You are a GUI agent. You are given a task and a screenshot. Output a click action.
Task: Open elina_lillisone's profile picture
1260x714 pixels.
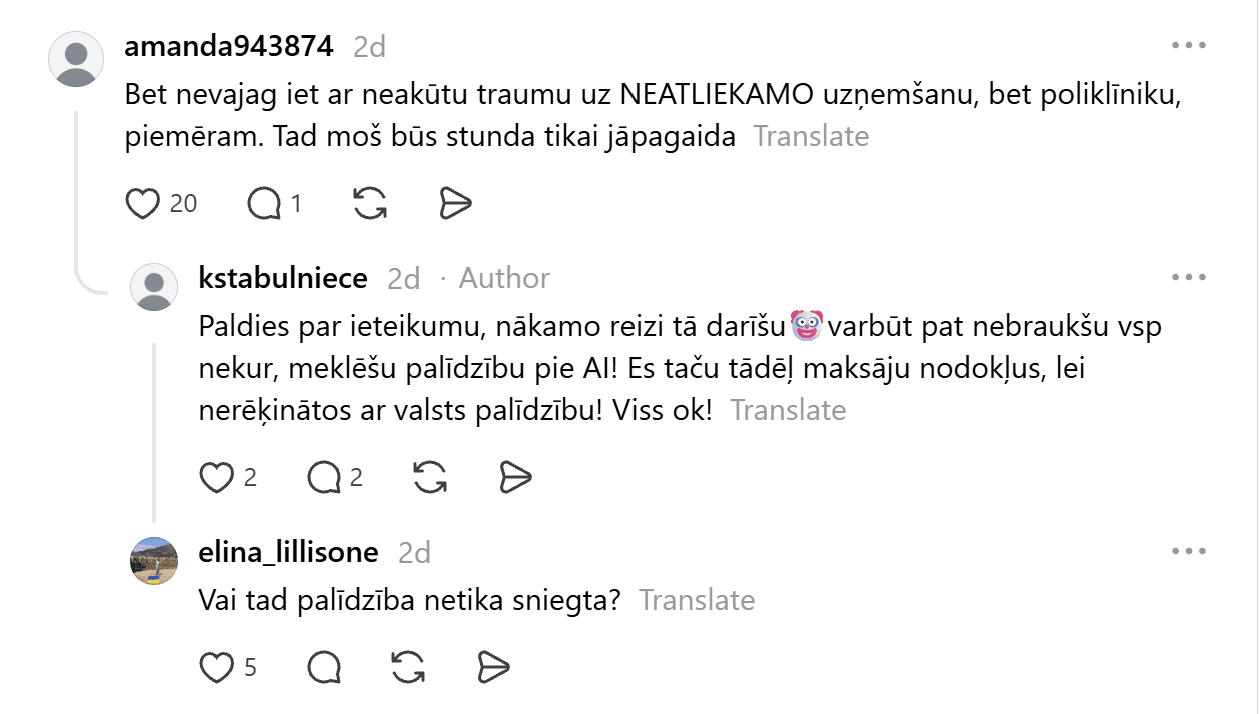[155, 560]
